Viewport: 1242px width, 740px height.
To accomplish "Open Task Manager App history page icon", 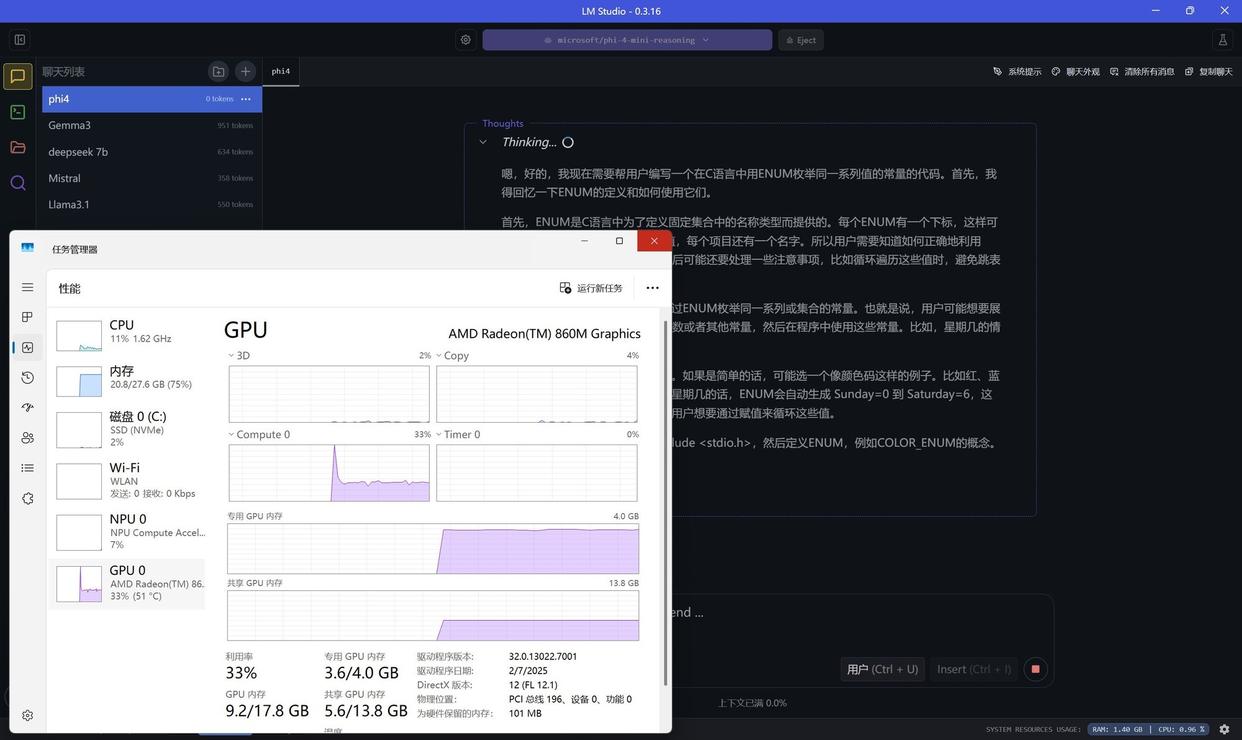I will tap(27, 377).
